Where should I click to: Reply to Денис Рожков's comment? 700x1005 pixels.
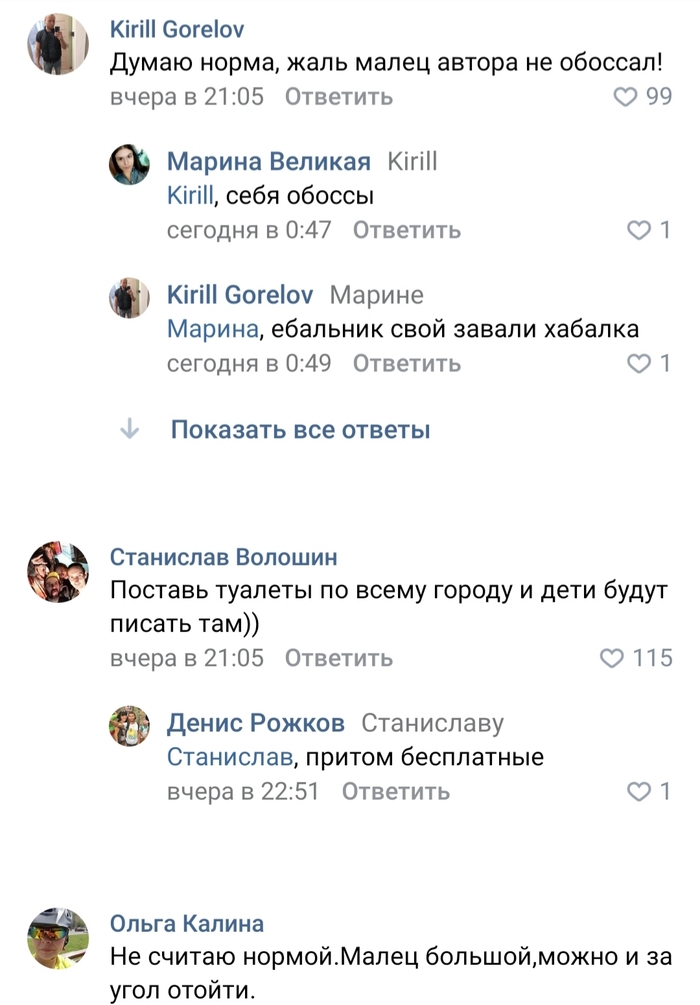click(396, 792)
